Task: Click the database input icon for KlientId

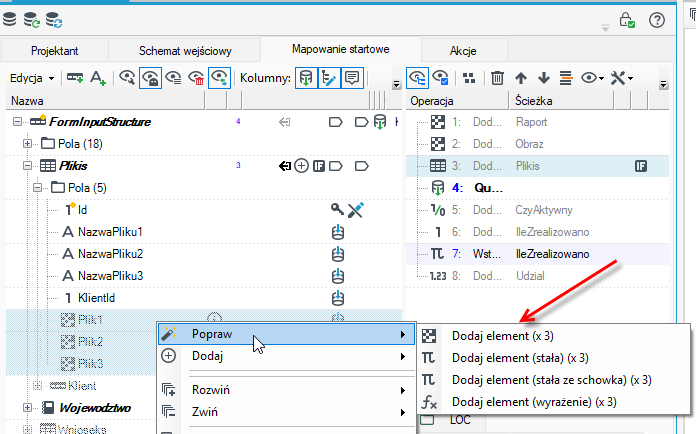Action: (x=338, y=298)
